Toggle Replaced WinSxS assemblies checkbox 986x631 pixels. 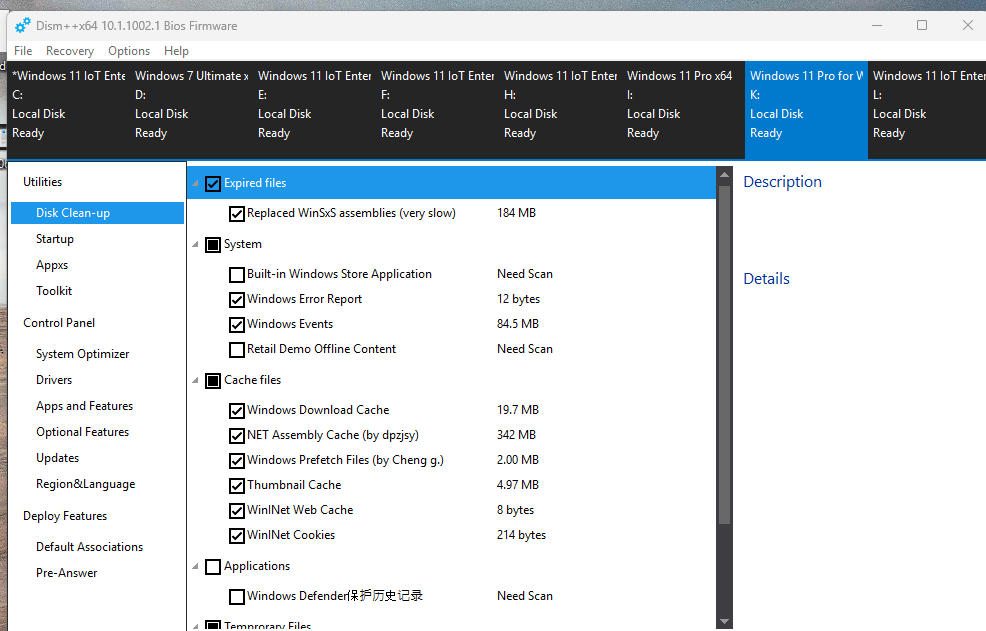pos(237,214)
